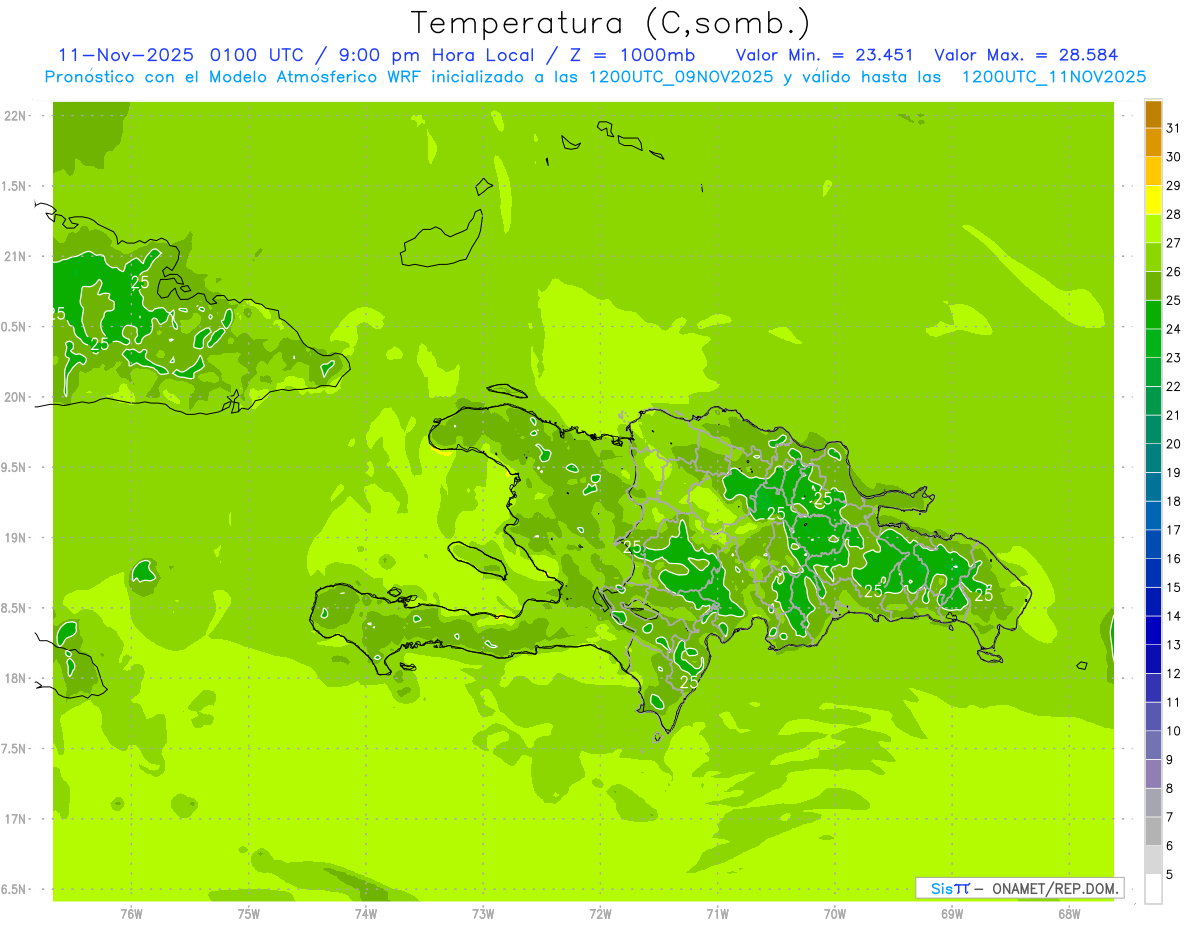Click the colorbar label "30"
This screenshot has height=927, width=1200.
coord(1173,157)
